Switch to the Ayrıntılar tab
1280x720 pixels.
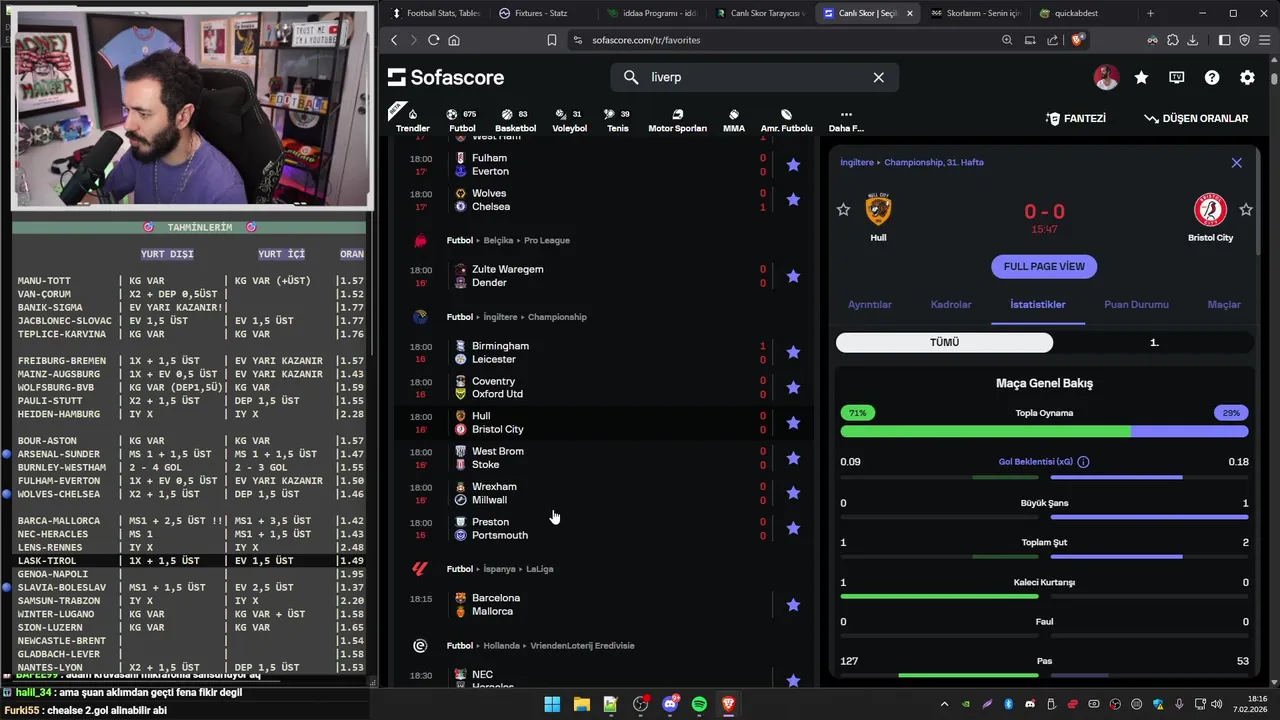pyautogui.click(x=869, y=304)
